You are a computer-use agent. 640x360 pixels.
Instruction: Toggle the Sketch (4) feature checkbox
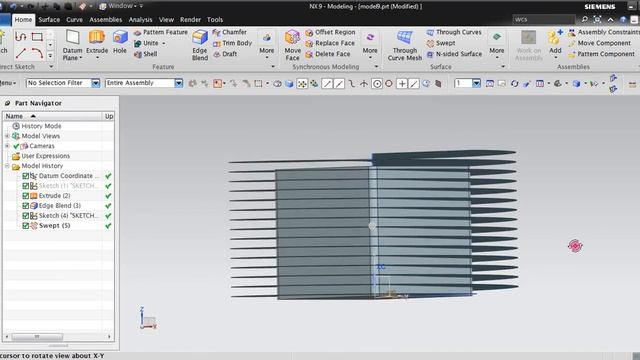pyautogui.click(x=25, y=216)
